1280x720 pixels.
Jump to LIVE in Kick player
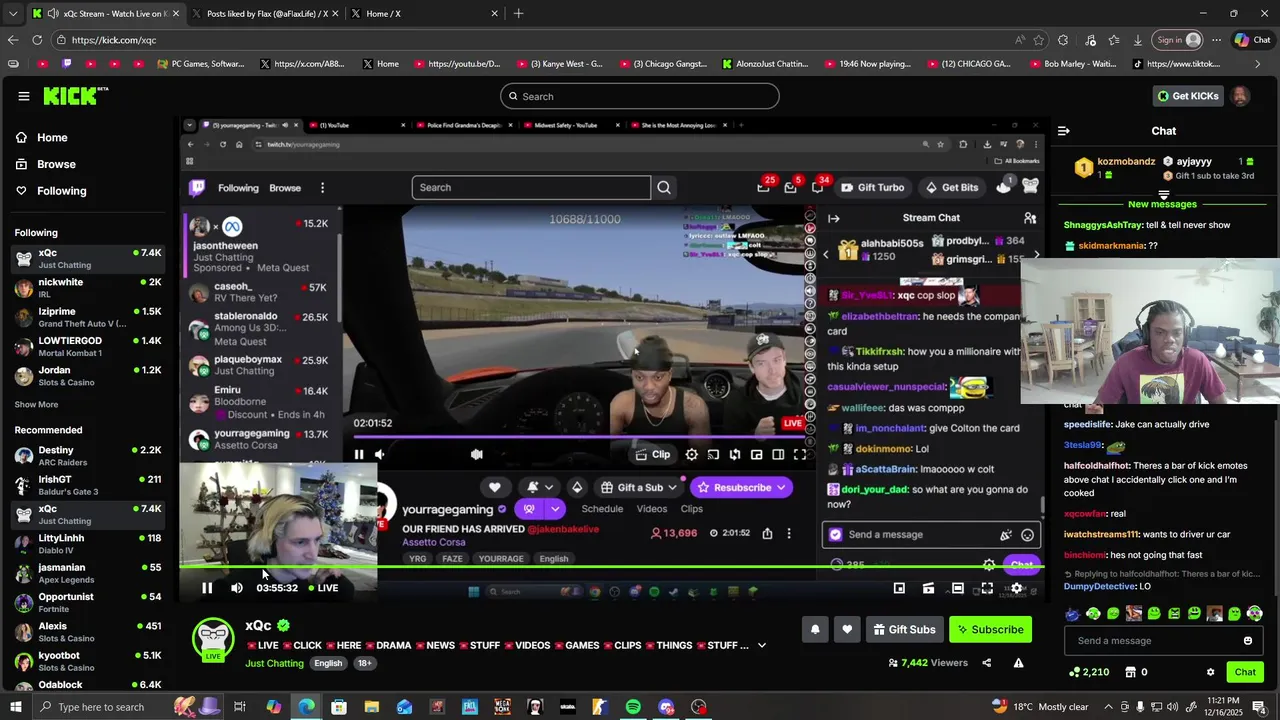click(x=323, y=588)
